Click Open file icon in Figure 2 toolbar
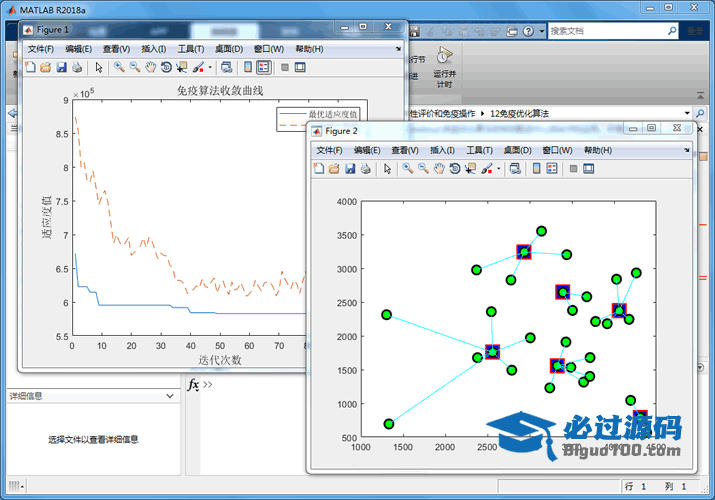 (334, 169)
